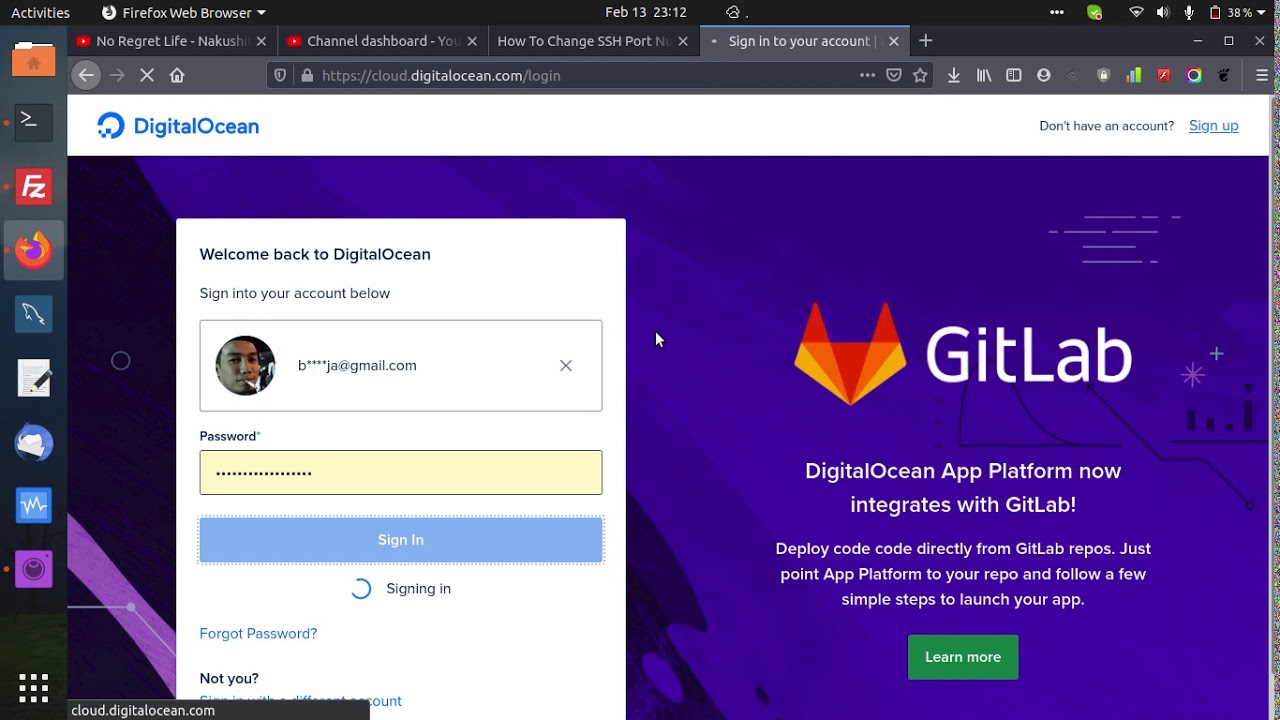Click the green checkmark tray icon
The image size is (1280, 720).
[1094, 12]
